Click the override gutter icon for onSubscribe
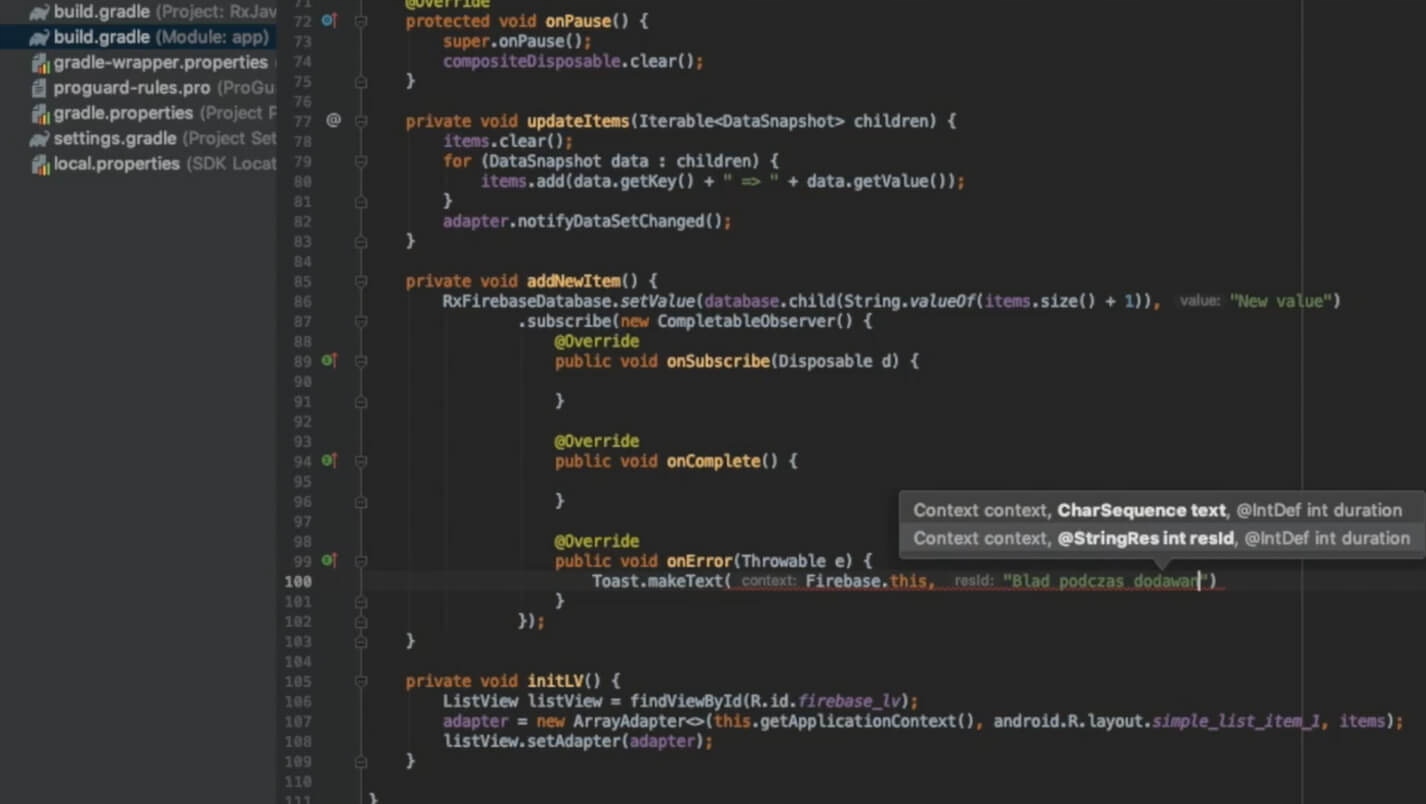This screenshot has width=1426, height=804. coord(329,361)
